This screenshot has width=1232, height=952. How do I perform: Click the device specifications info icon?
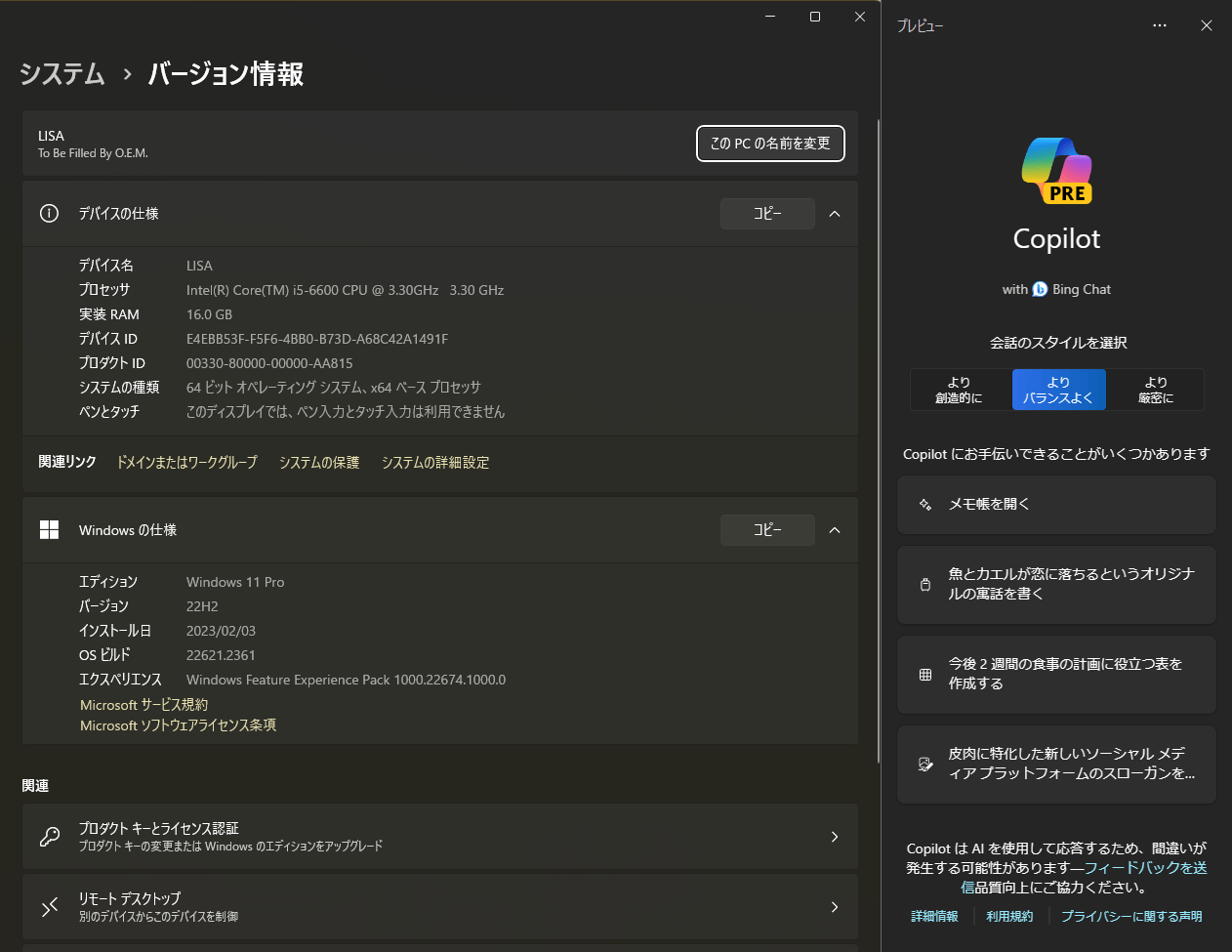49,214
